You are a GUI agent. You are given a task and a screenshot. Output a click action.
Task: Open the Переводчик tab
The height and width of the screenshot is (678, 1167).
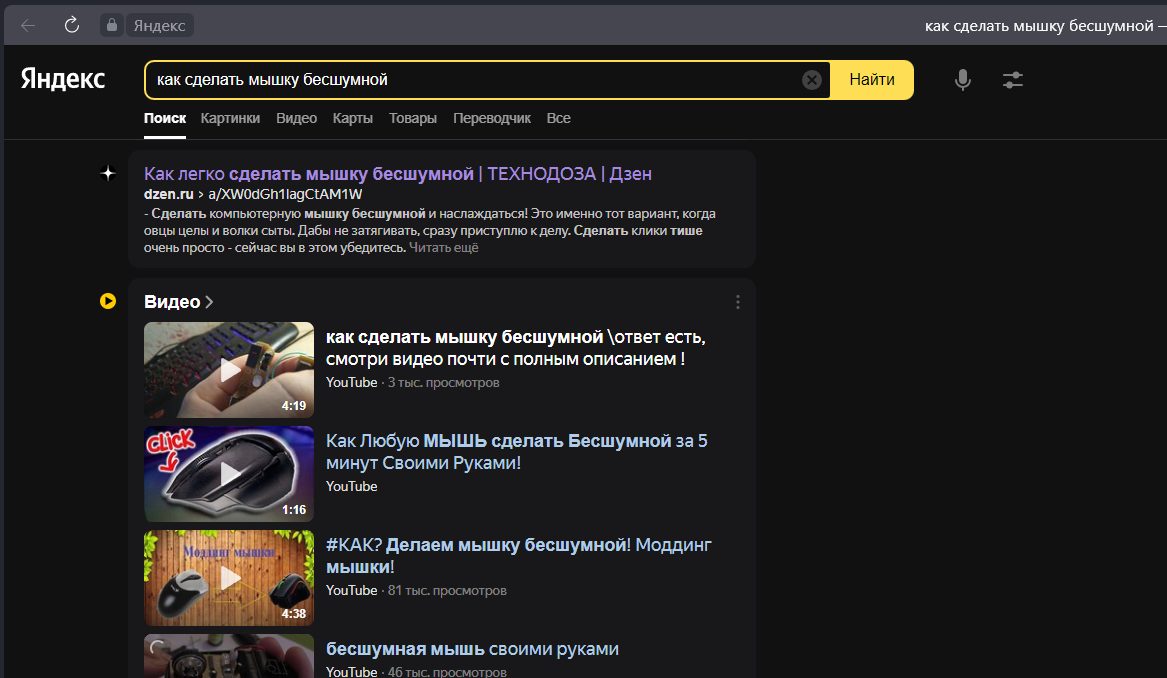[x=492, y=118]
